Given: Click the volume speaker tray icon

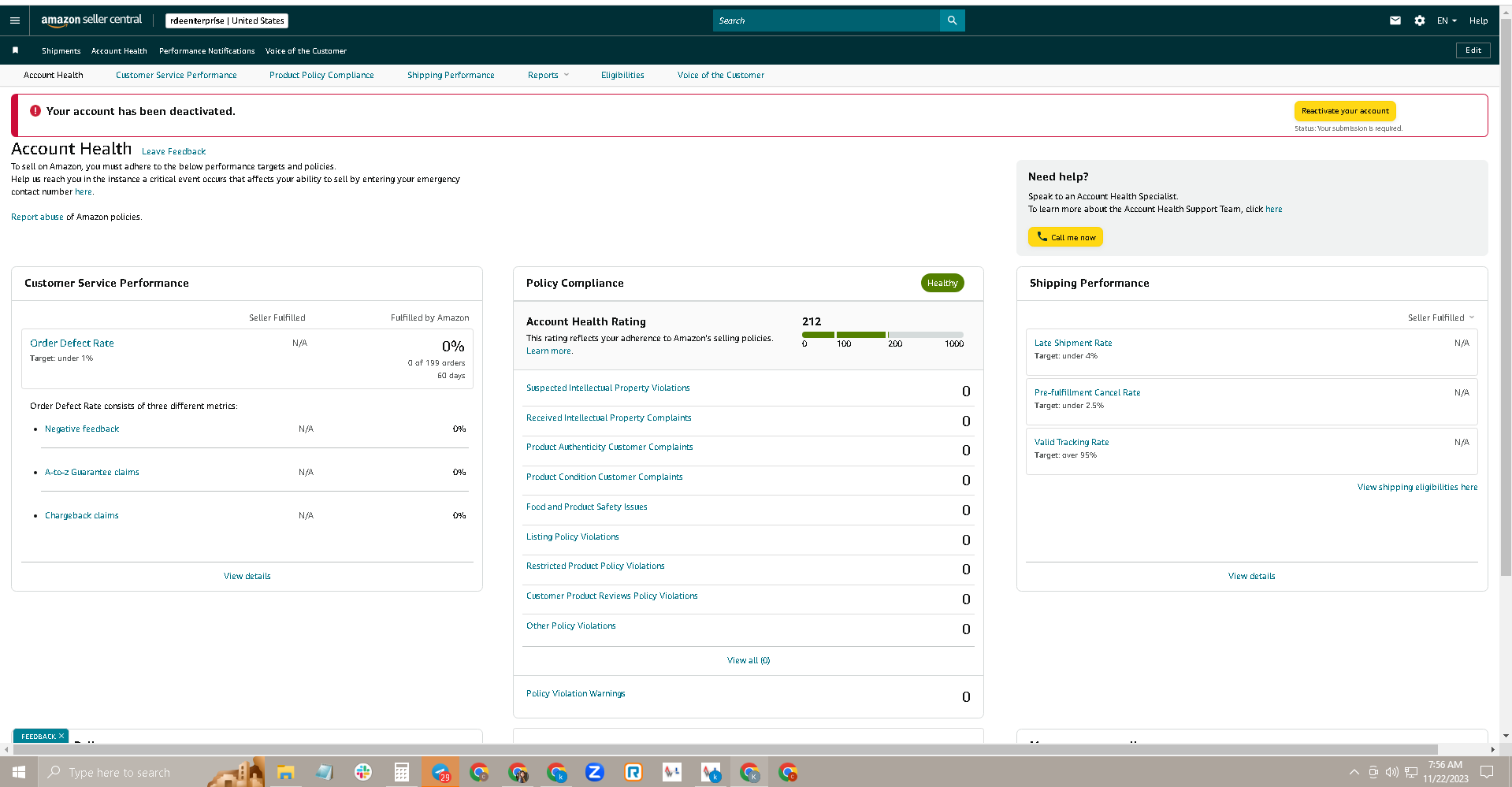Looking at the screenshot, I should [1392, 772].
